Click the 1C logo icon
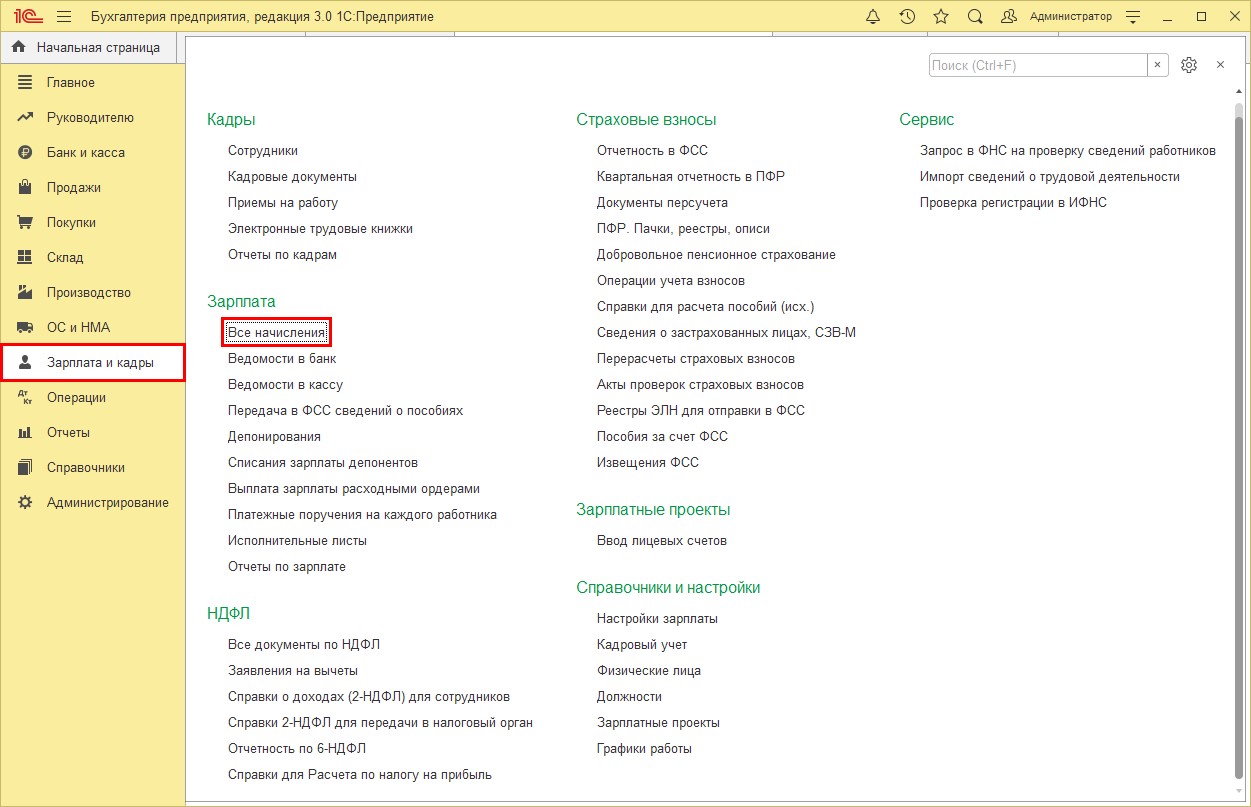The height and width of the screenshot is (807, 1251). point(28,17)
